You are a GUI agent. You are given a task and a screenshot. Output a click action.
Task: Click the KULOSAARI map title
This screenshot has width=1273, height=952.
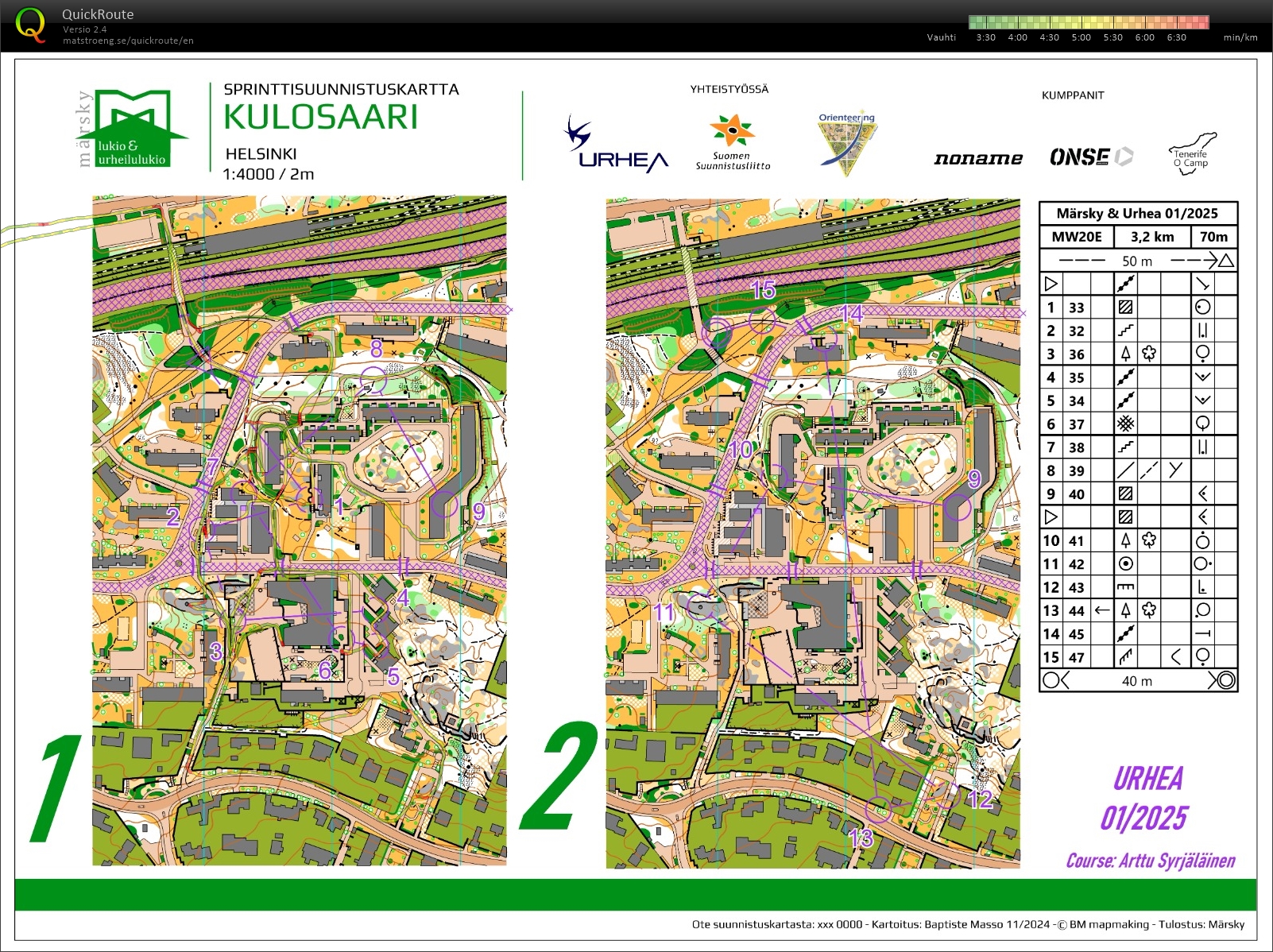(320, 117)
